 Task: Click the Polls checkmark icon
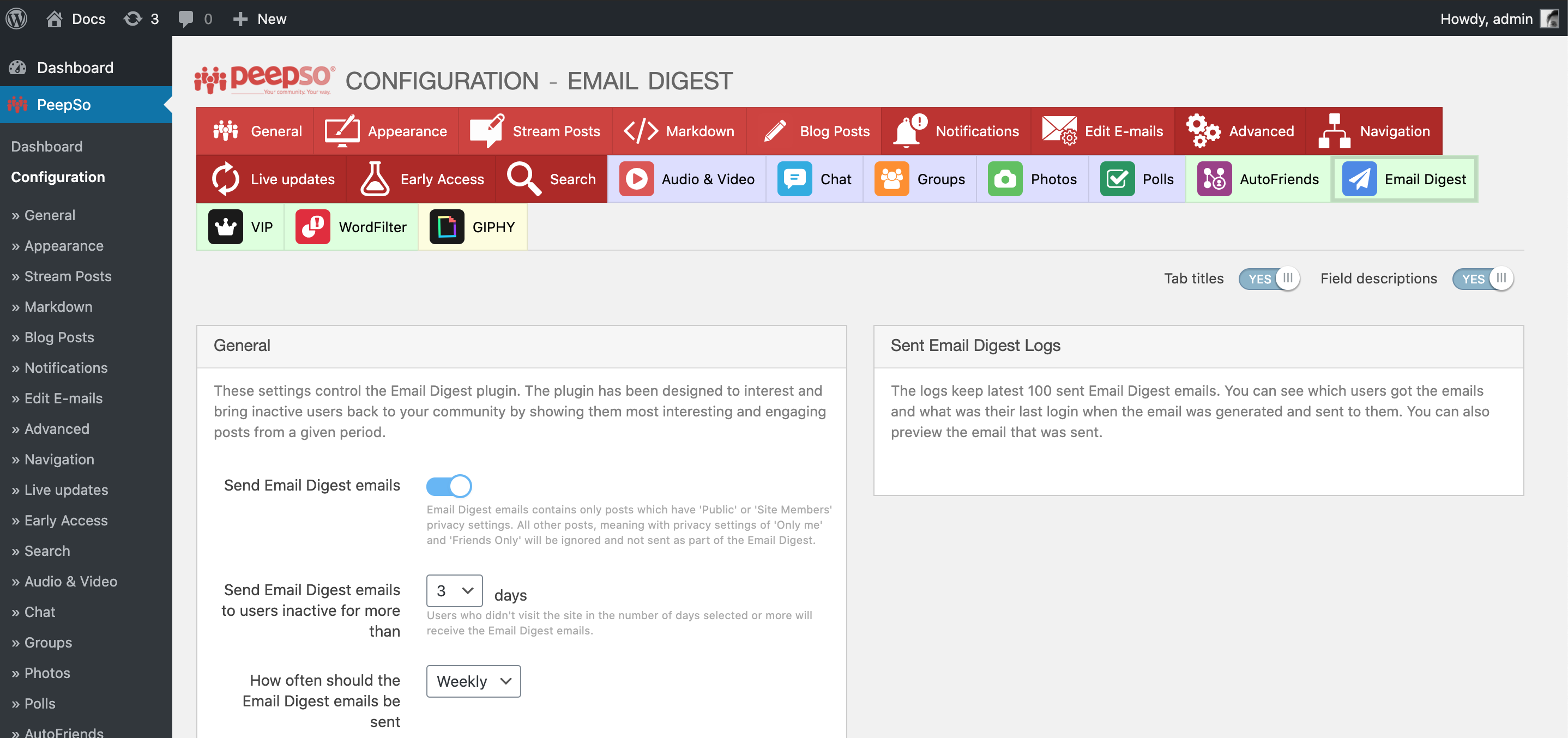(x=1117, y=179)
